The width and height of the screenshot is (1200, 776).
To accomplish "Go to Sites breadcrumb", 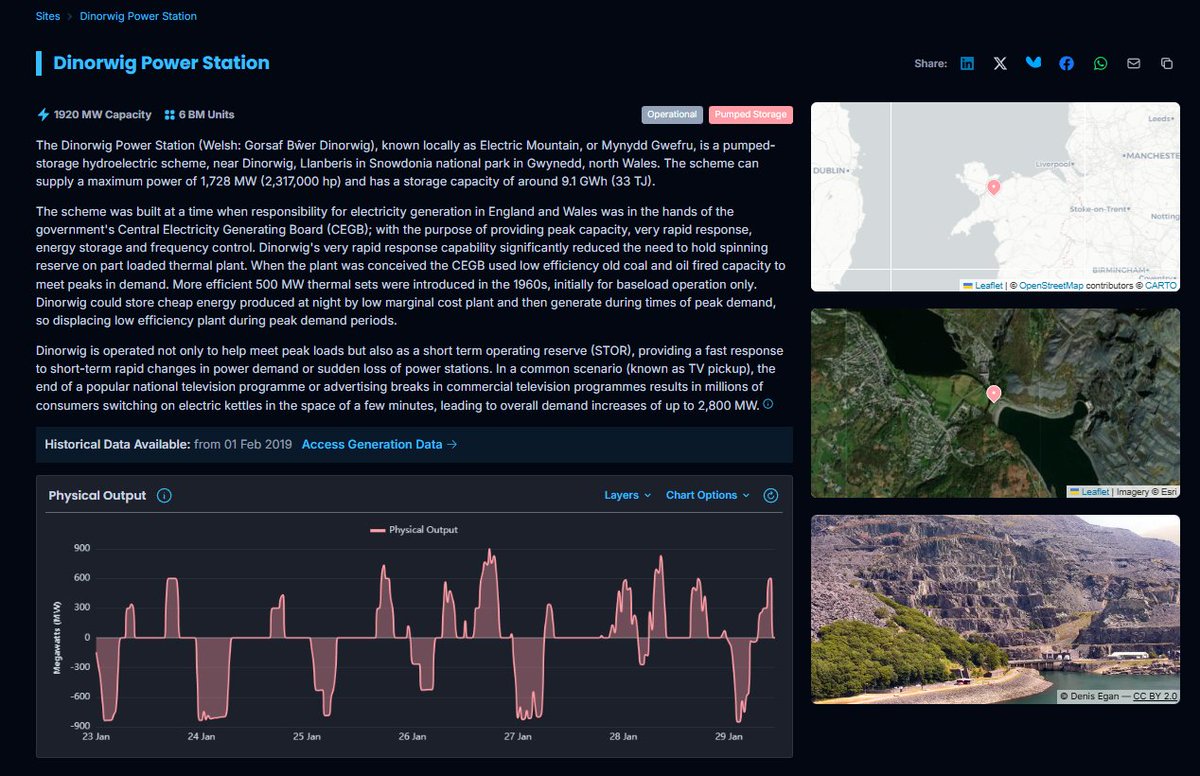I will tap(48, 16).
